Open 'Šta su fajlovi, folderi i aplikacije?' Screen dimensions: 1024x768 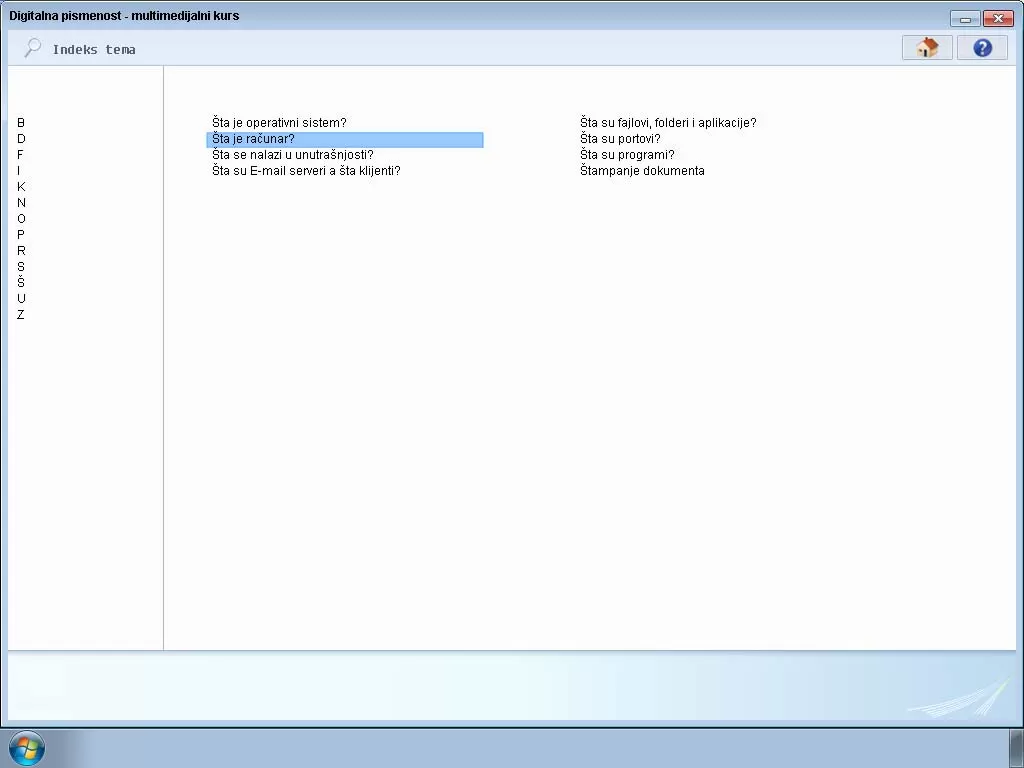click(x=668, y=123)
